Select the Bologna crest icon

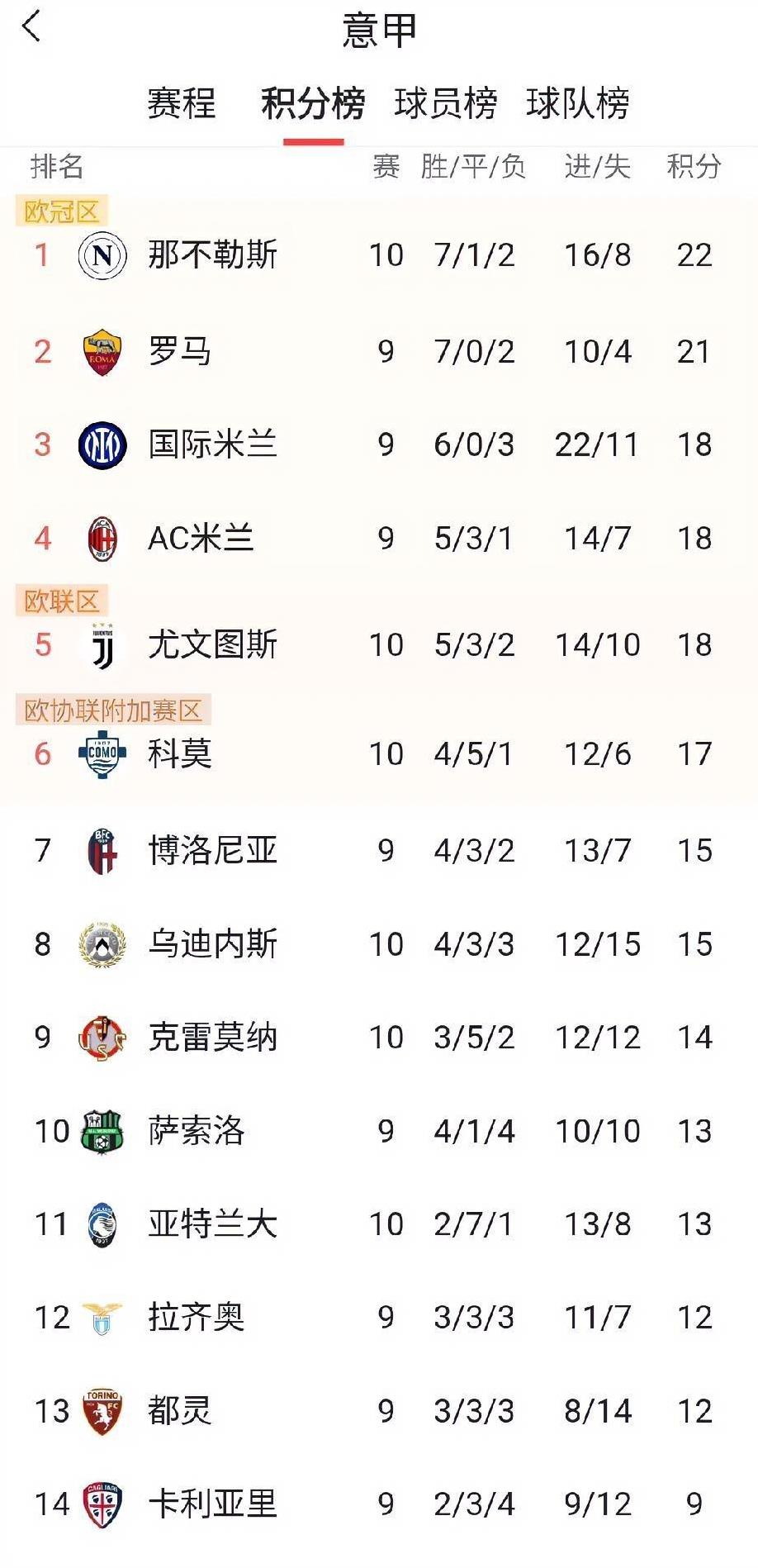101,848
